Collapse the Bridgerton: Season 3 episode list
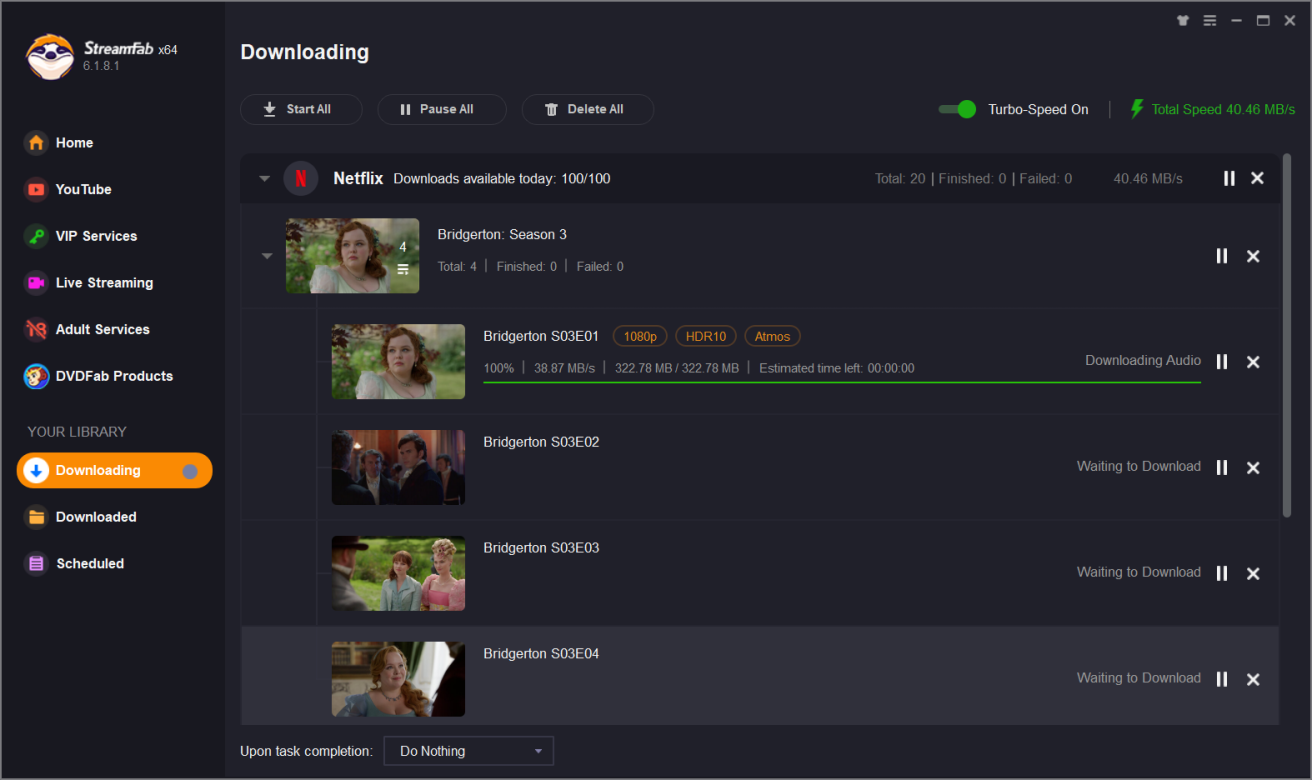Image resolution: width=1312 pixels, height=780 pixels. coord(267,256)
